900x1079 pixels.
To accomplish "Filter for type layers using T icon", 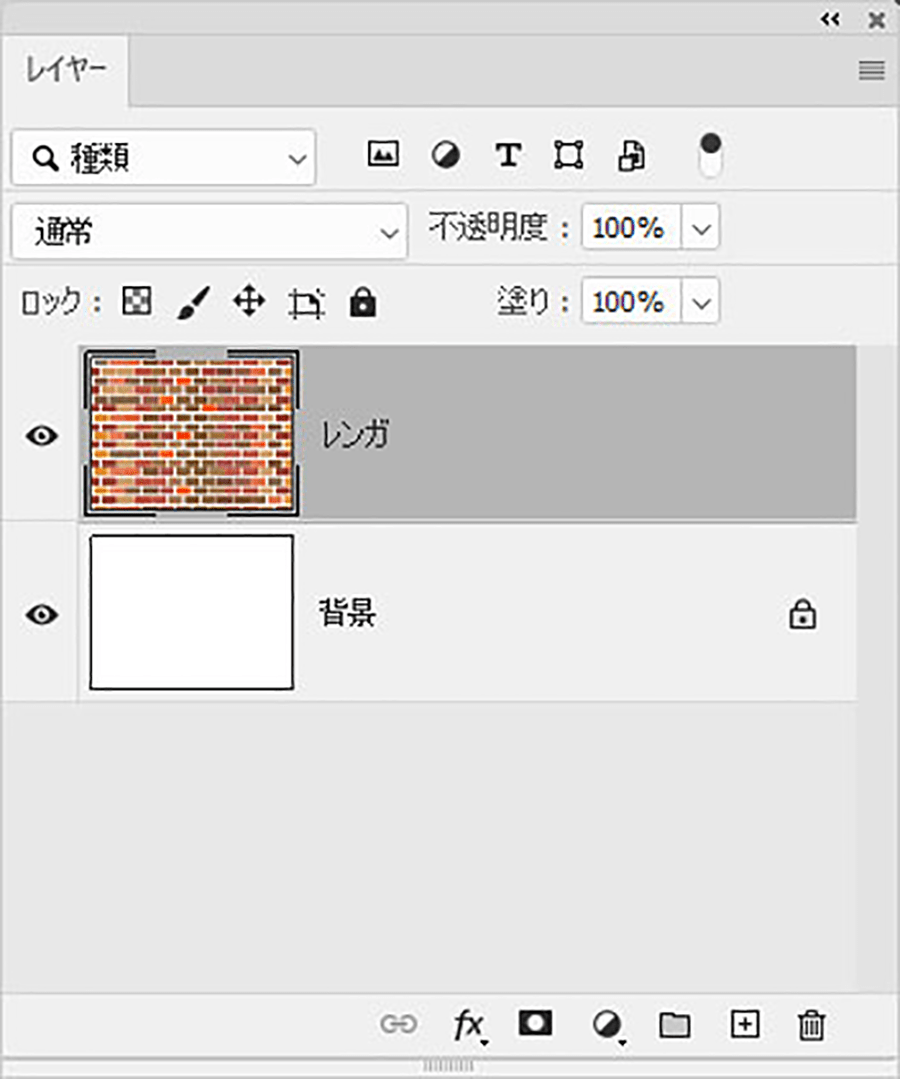I will pos(508,155).
